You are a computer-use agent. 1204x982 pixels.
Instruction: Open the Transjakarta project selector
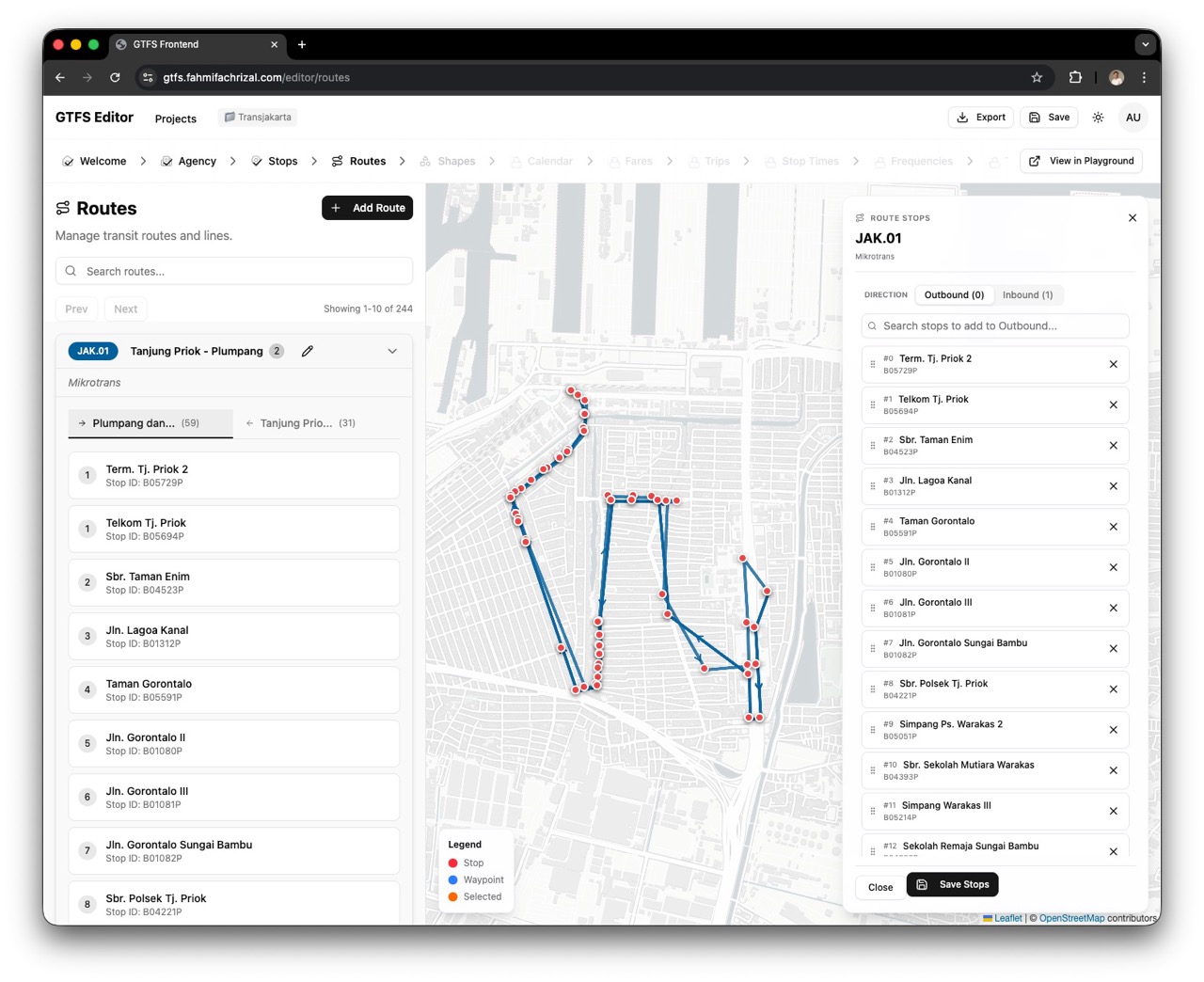tap(258, 118)
